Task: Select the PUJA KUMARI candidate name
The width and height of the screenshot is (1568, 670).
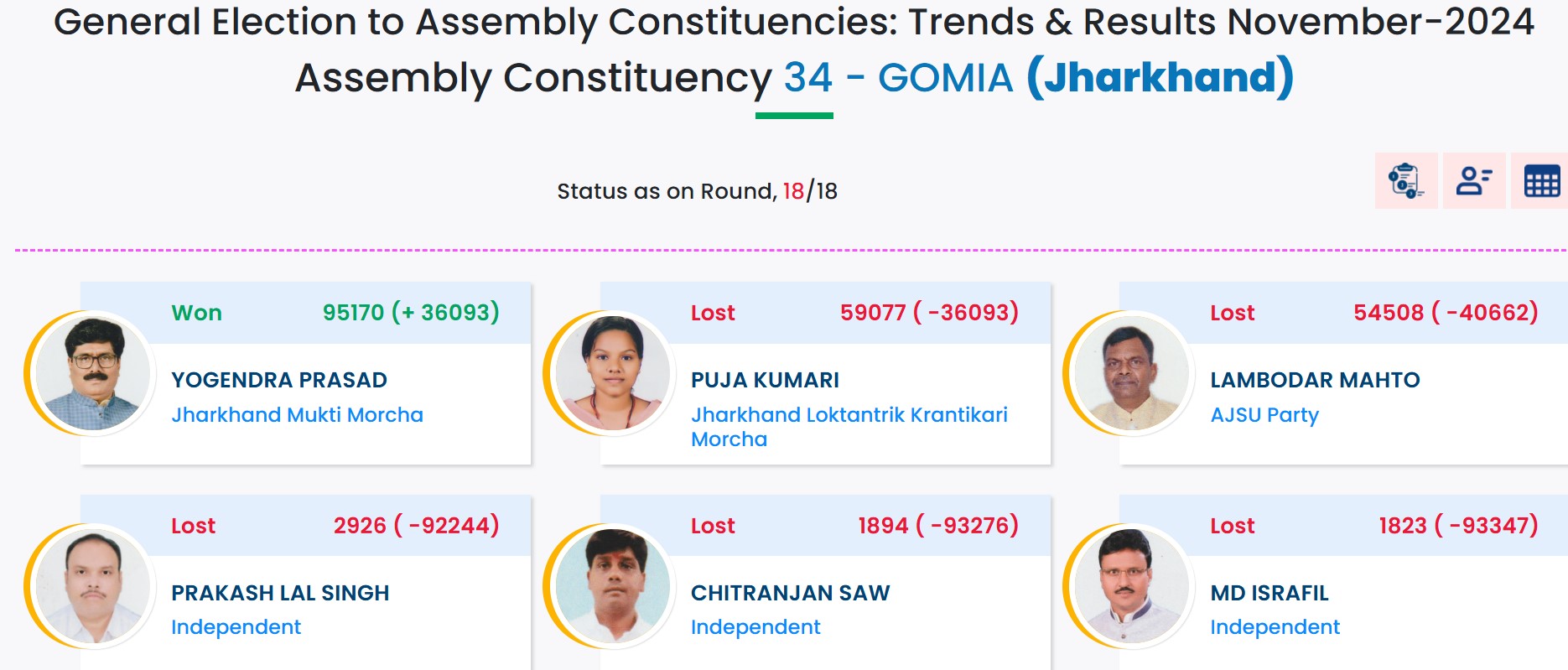Action: tap(765, 380)
